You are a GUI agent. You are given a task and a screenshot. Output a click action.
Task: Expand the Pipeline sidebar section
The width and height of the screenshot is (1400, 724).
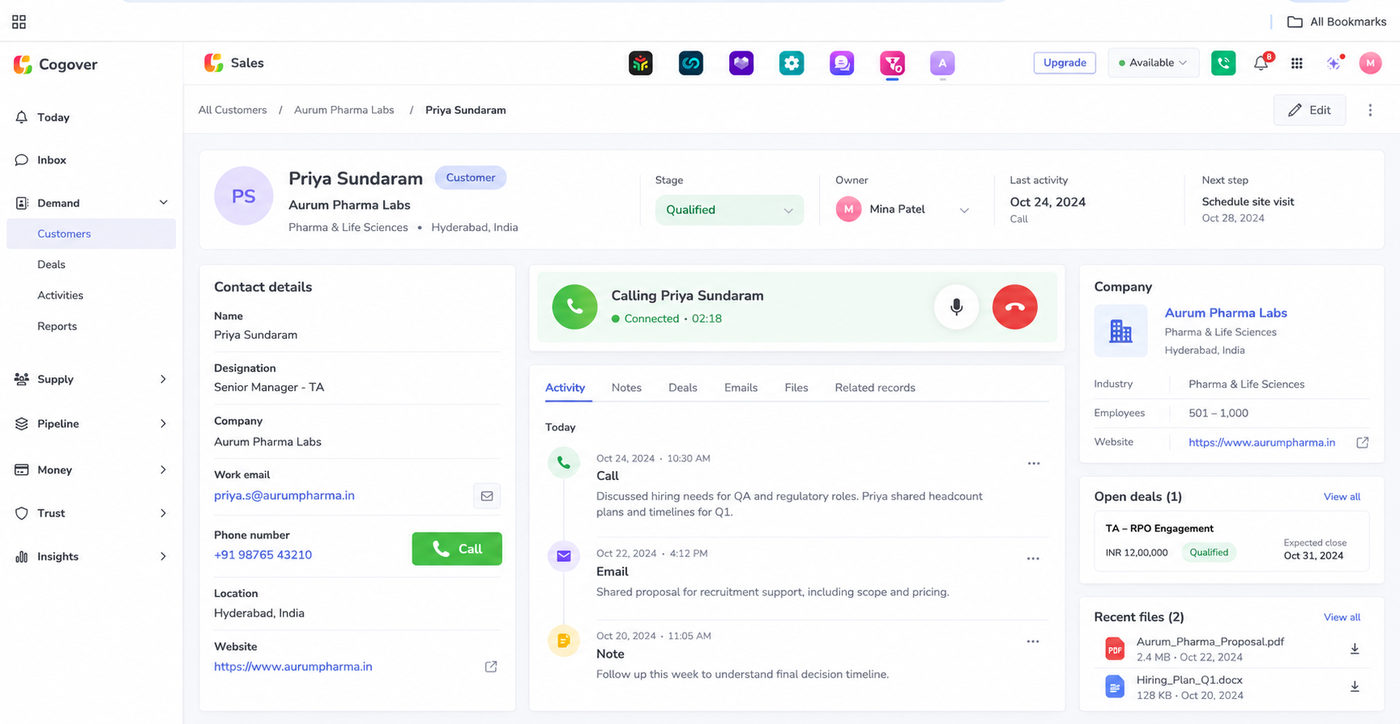pyautogui.click(x=164, y=424)
